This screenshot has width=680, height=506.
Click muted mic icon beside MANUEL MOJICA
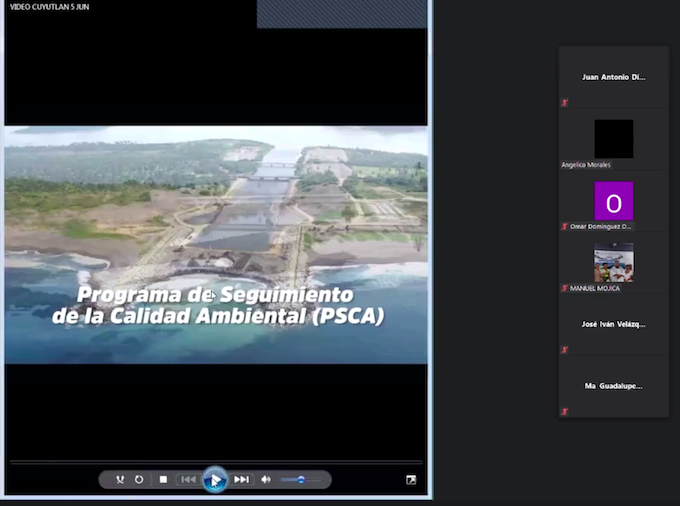point(564,288)
